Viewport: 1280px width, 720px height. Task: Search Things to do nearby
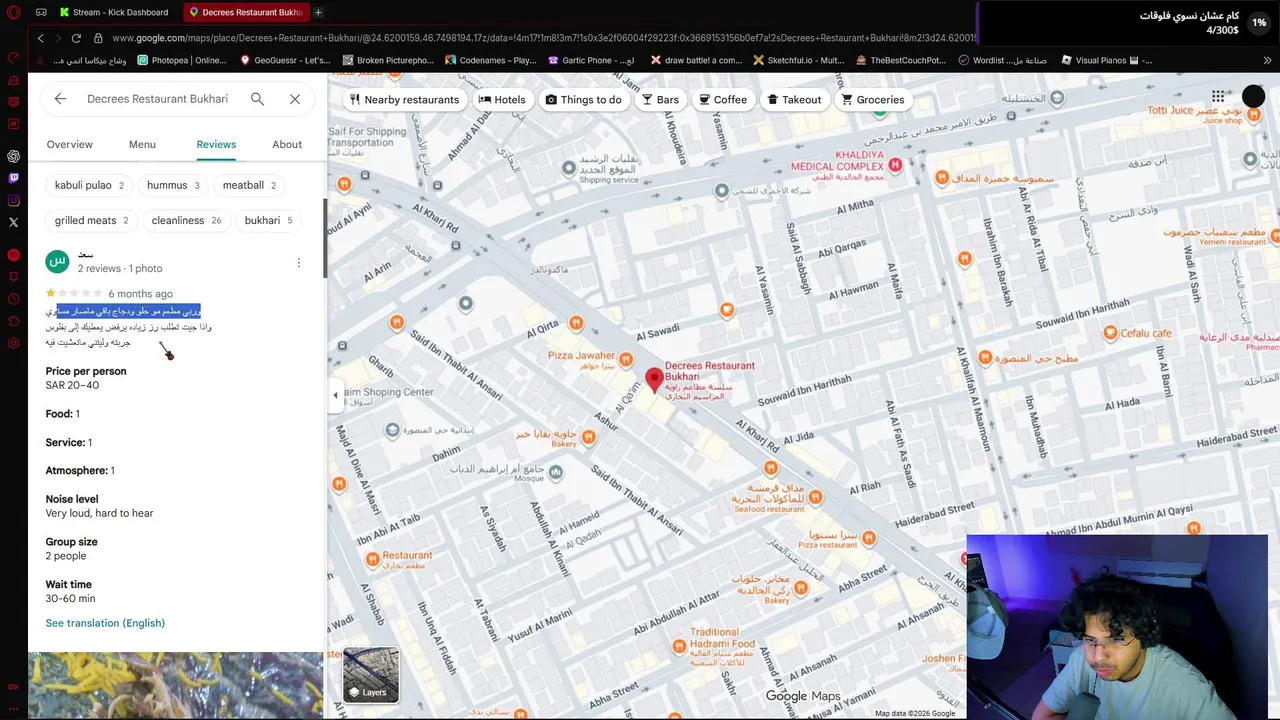coord(583,99)
